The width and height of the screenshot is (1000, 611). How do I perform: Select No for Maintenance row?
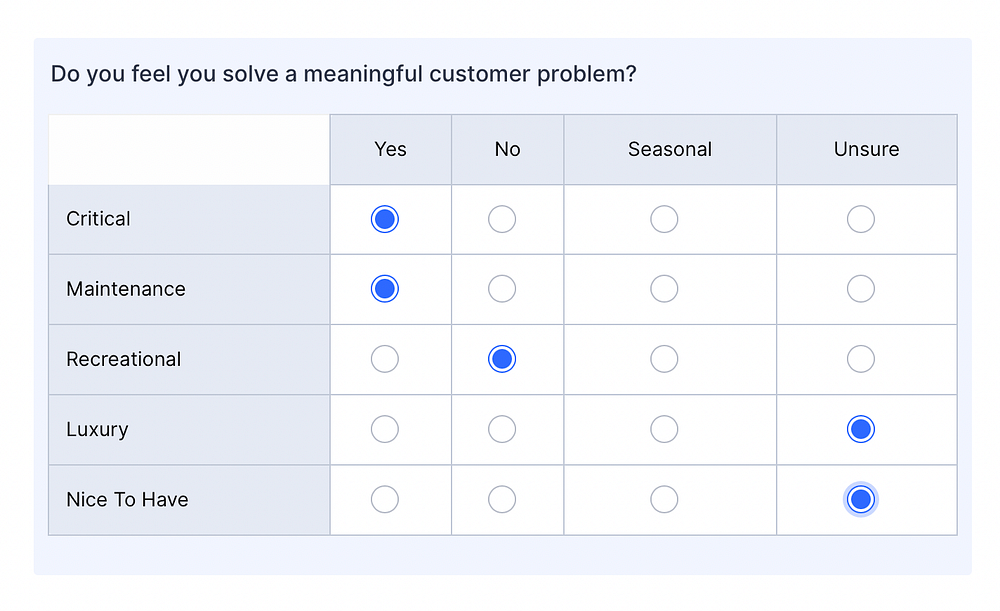pos(502,289)
